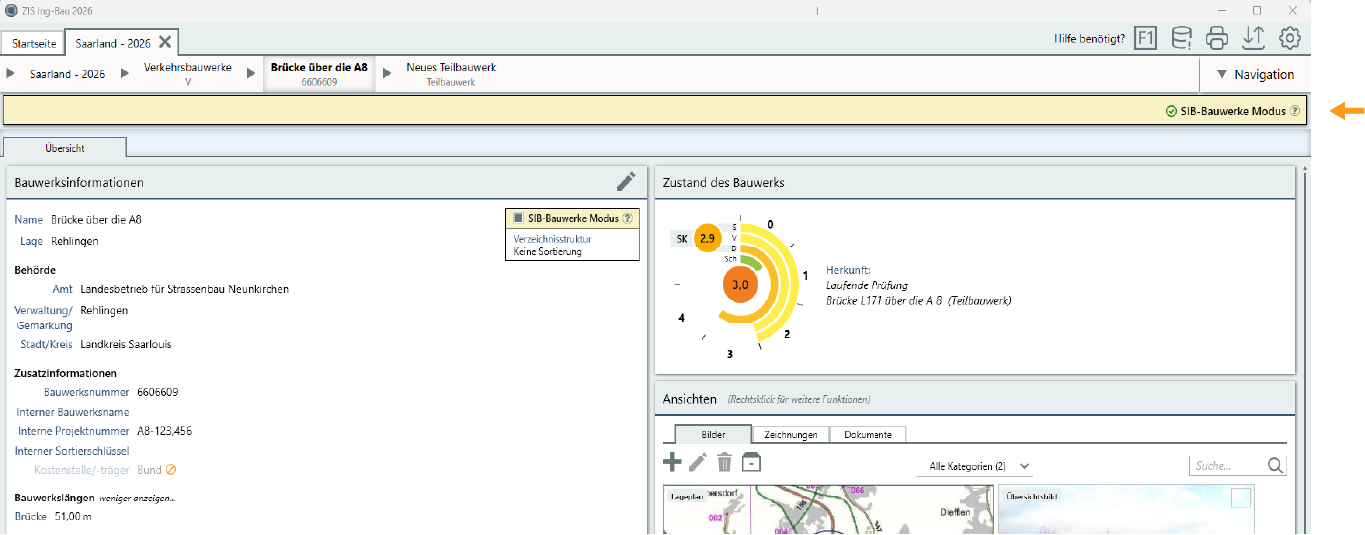Screen dimensions: 1365x535
Task: Click Verzeichnisstruktur in the mode info box
Action: [x=552, y=239]
